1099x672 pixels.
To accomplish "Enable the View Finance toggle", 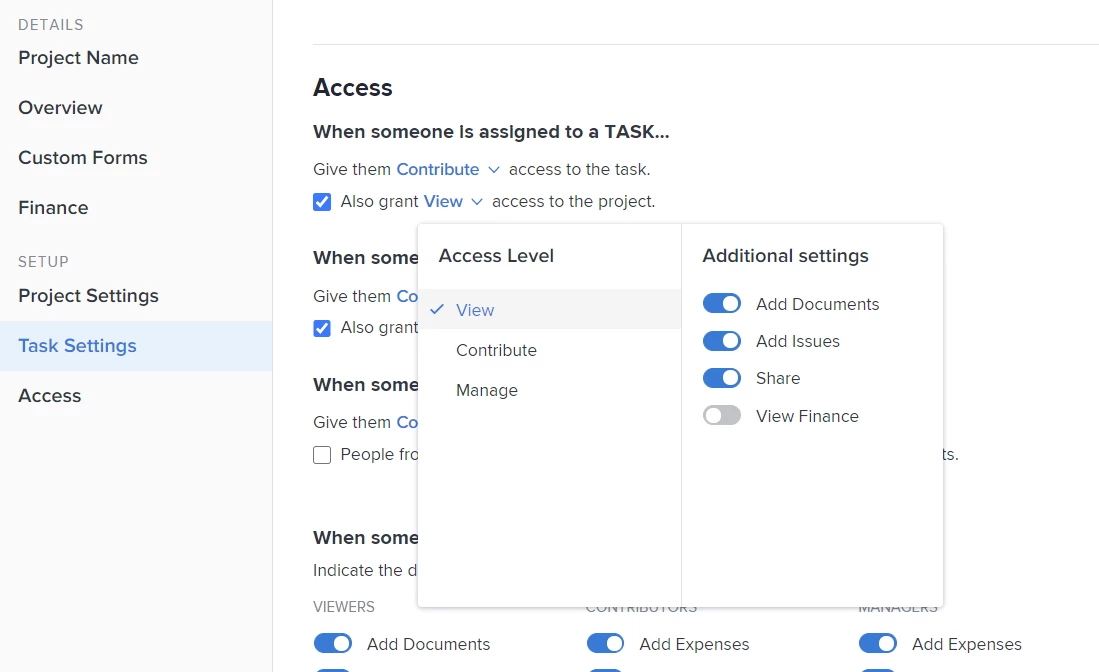I will pos(721,416).
